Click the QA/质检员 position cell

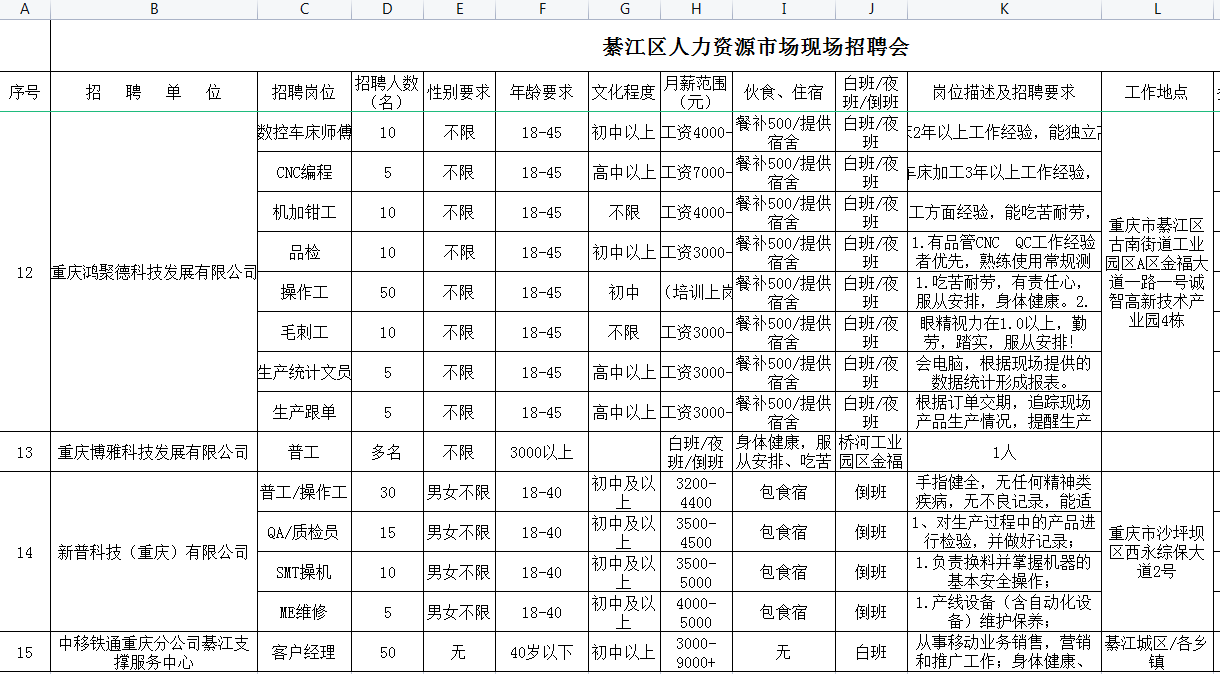pos(304,532)
